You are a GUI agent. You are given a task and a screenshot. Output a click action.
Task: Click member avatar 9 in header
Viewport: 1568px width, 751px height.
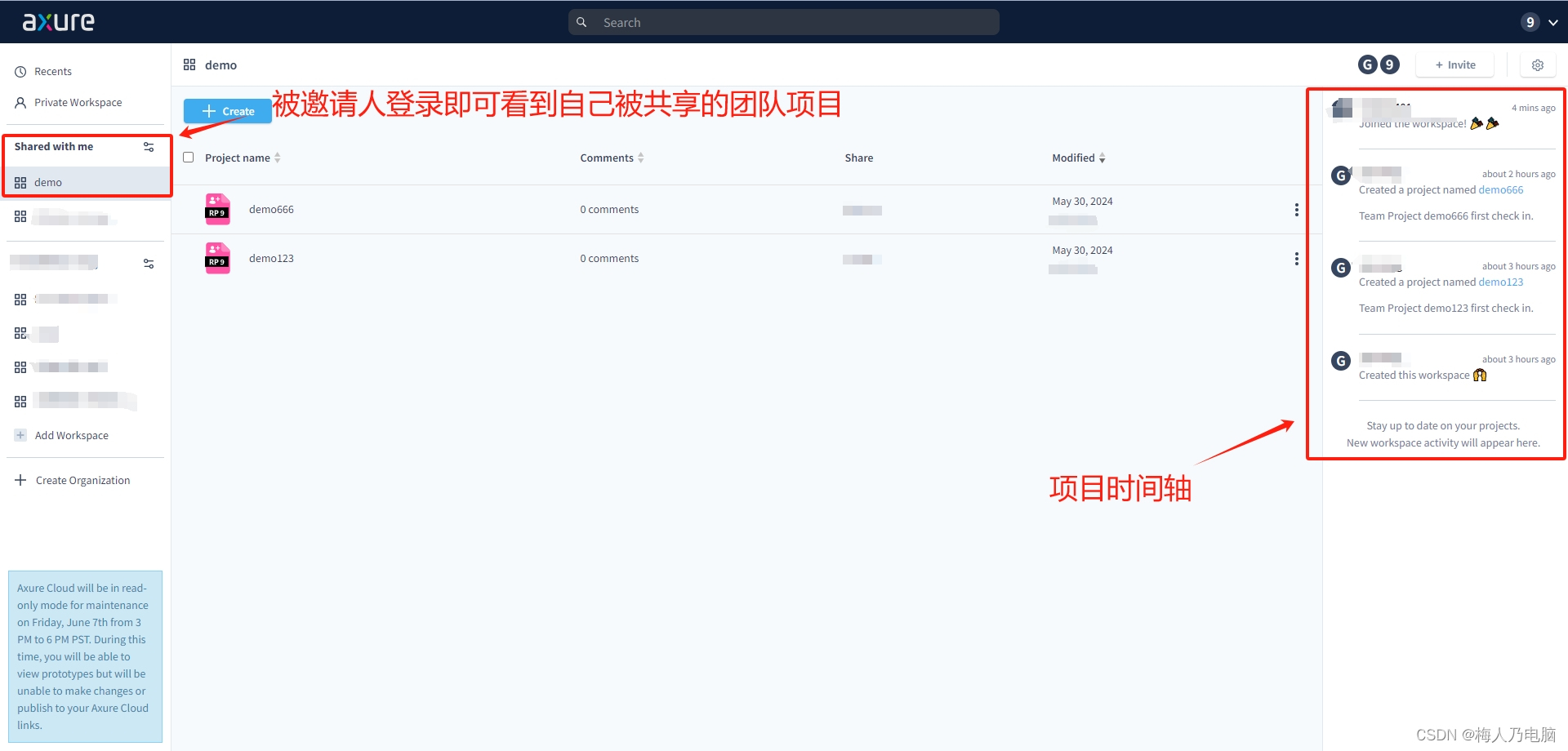1389,64
